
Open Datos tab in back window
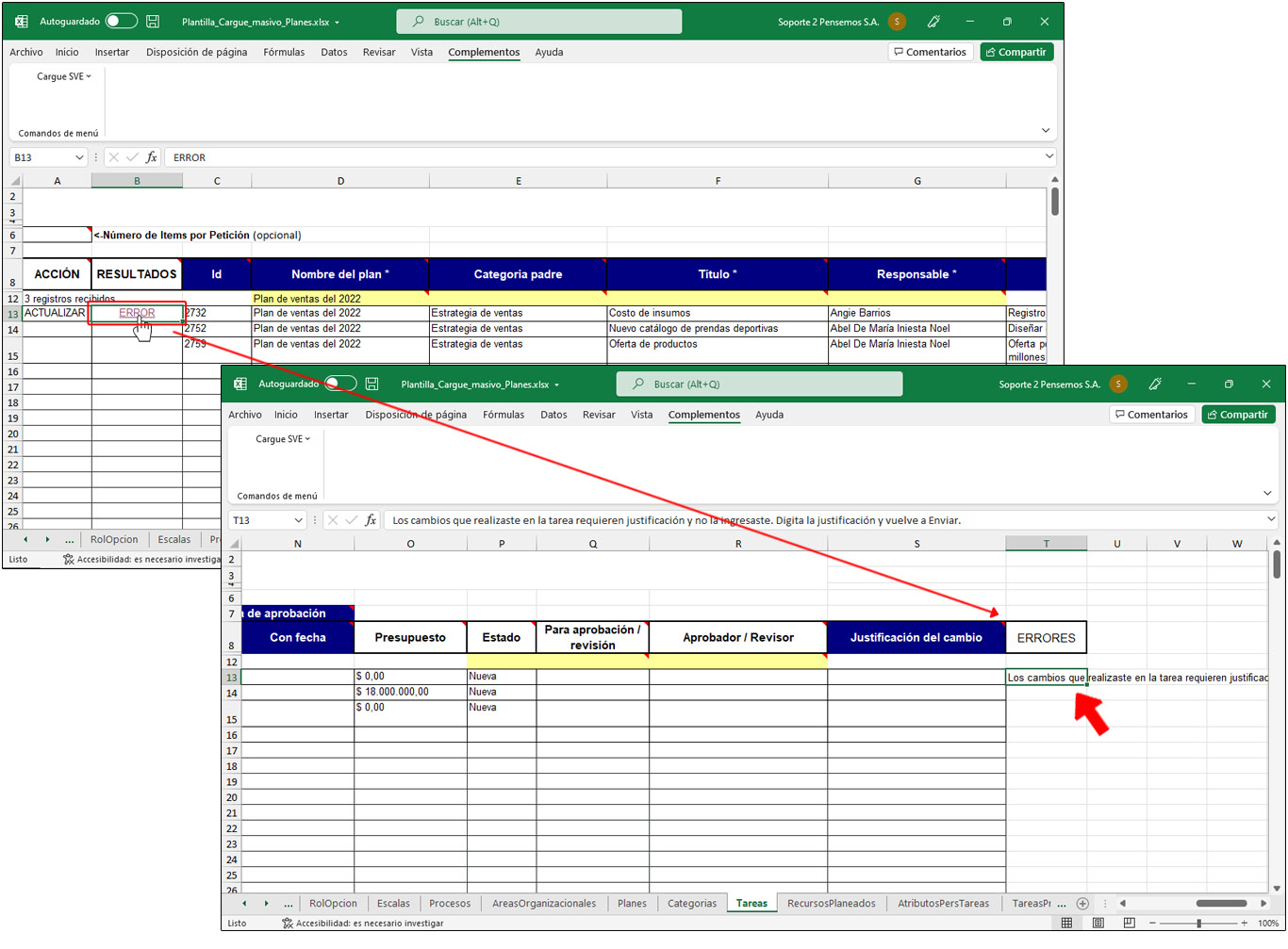pos(334,52)
